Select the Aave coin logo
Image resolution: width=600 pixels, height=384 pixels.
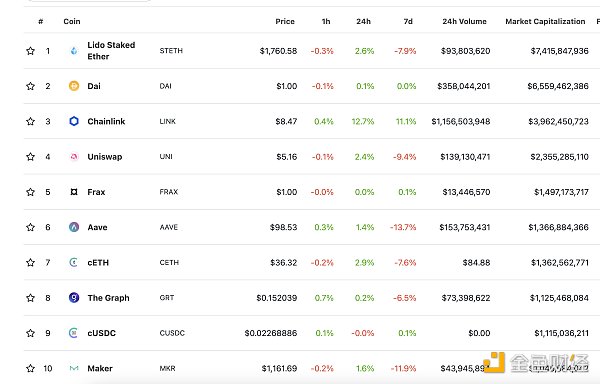coord(74,227)
